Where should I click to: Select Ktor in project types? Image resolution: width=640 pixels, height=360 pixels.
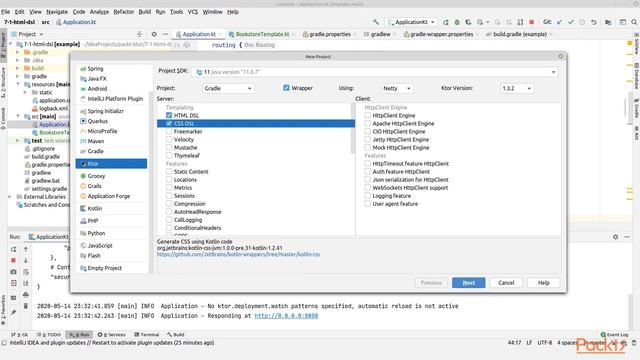pos(111,164)
